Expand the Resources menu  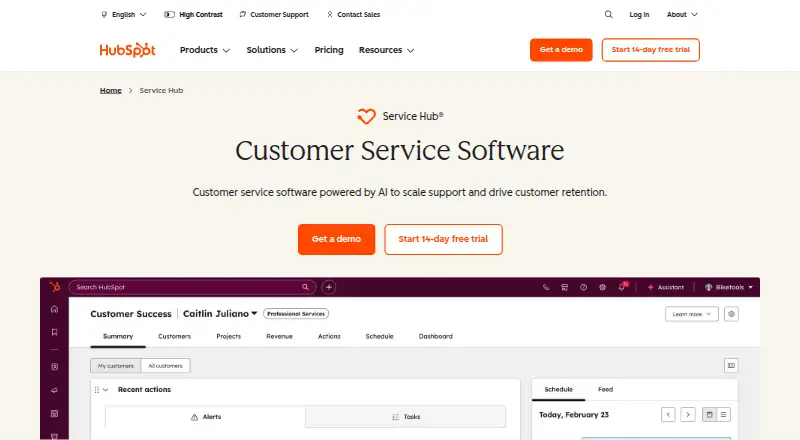click(x=386, y=50)
